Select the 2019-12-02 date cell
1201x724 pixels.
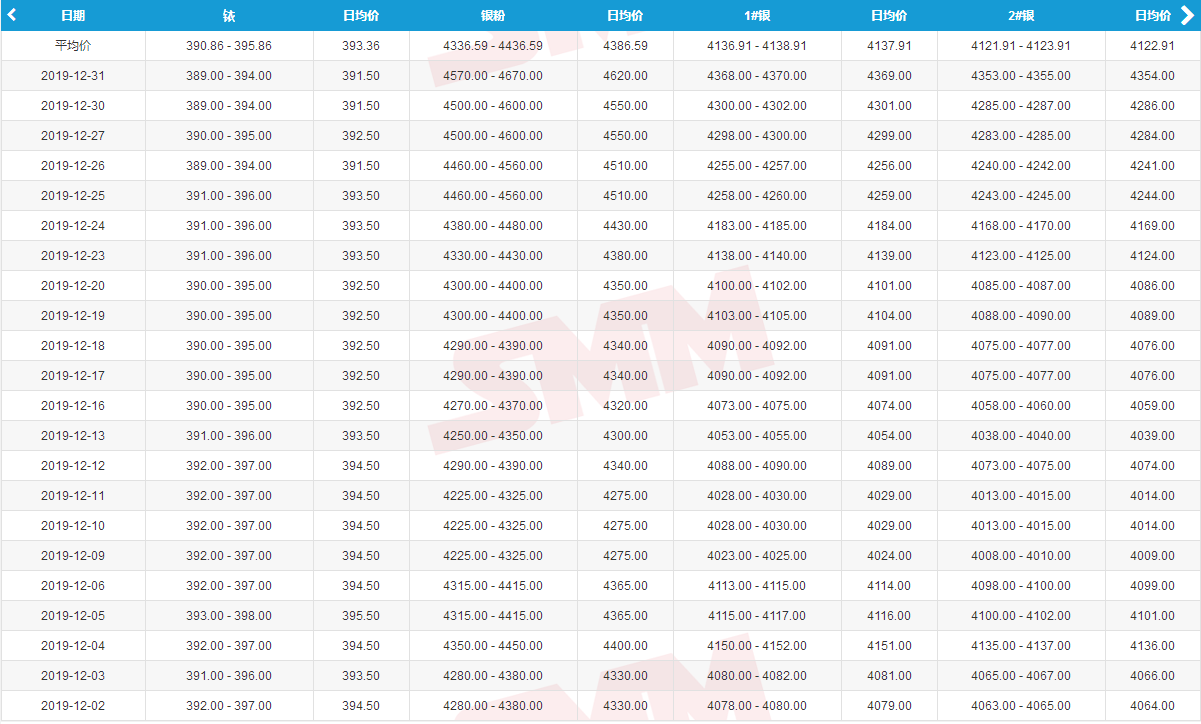pyautogui.click(x=73, y=706)
